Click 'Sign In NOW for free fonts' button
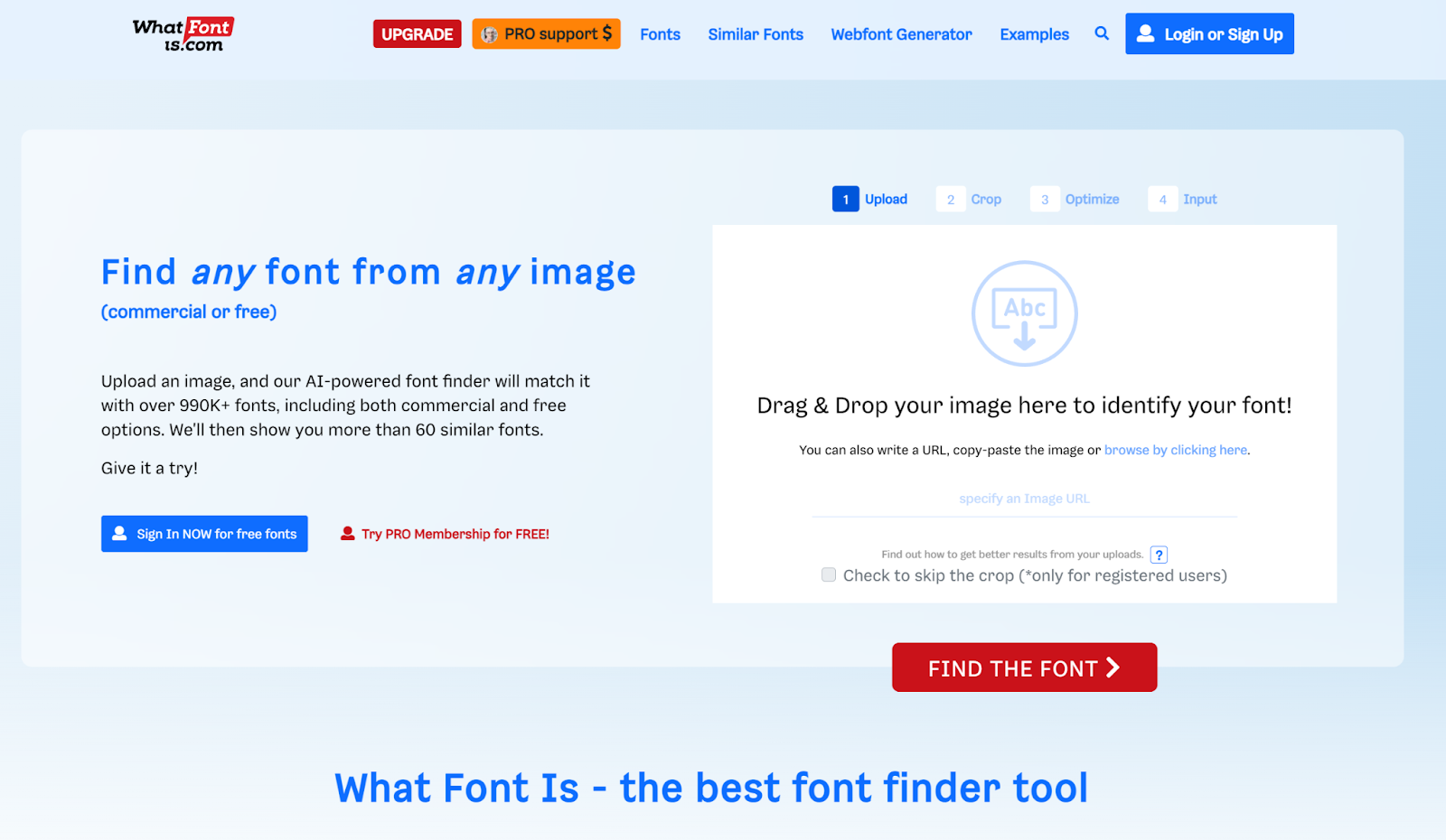 pyautogui.click(x=204, y=534)
